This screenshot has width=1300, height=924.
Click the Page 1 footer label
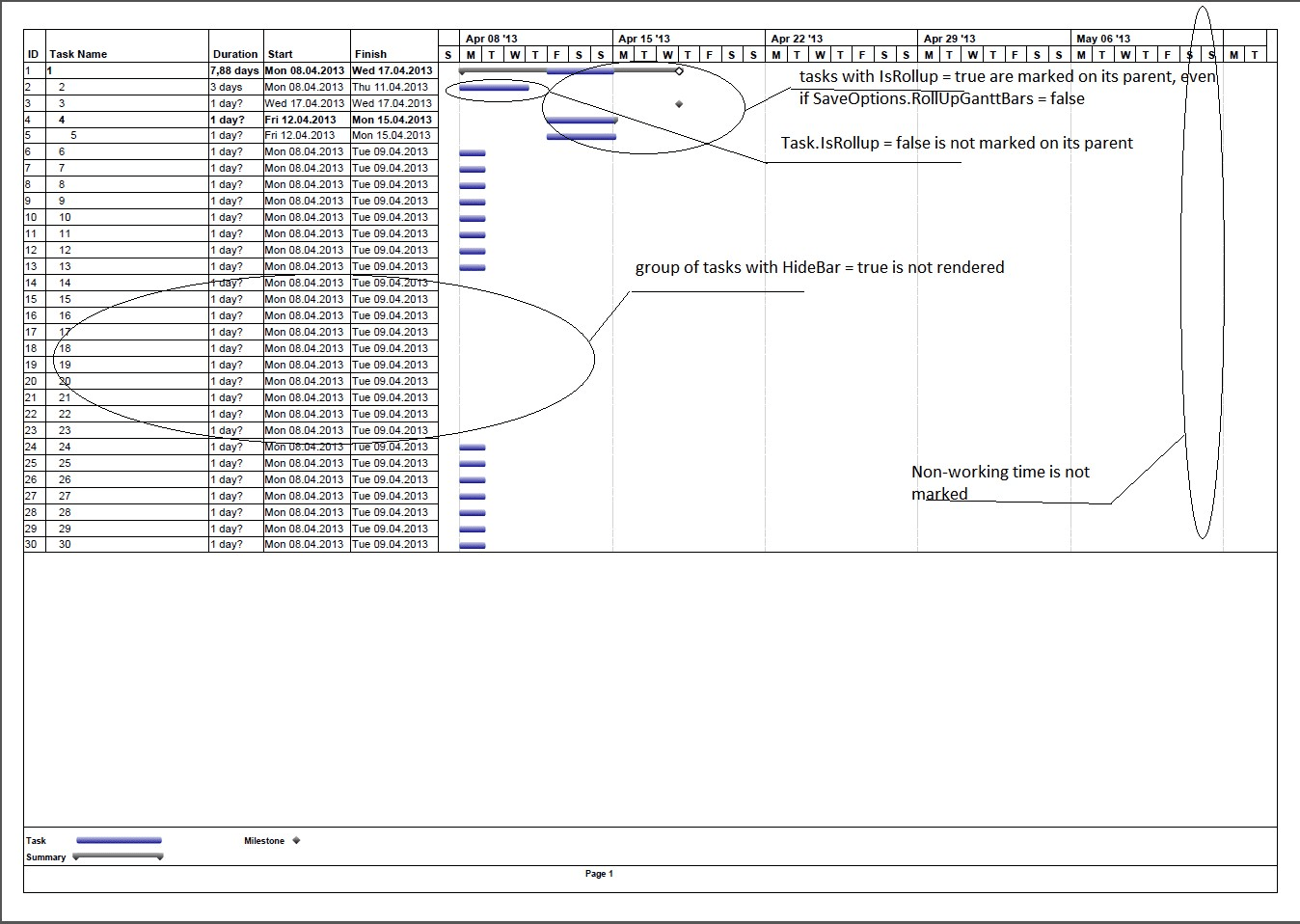[x=599, y=874]
